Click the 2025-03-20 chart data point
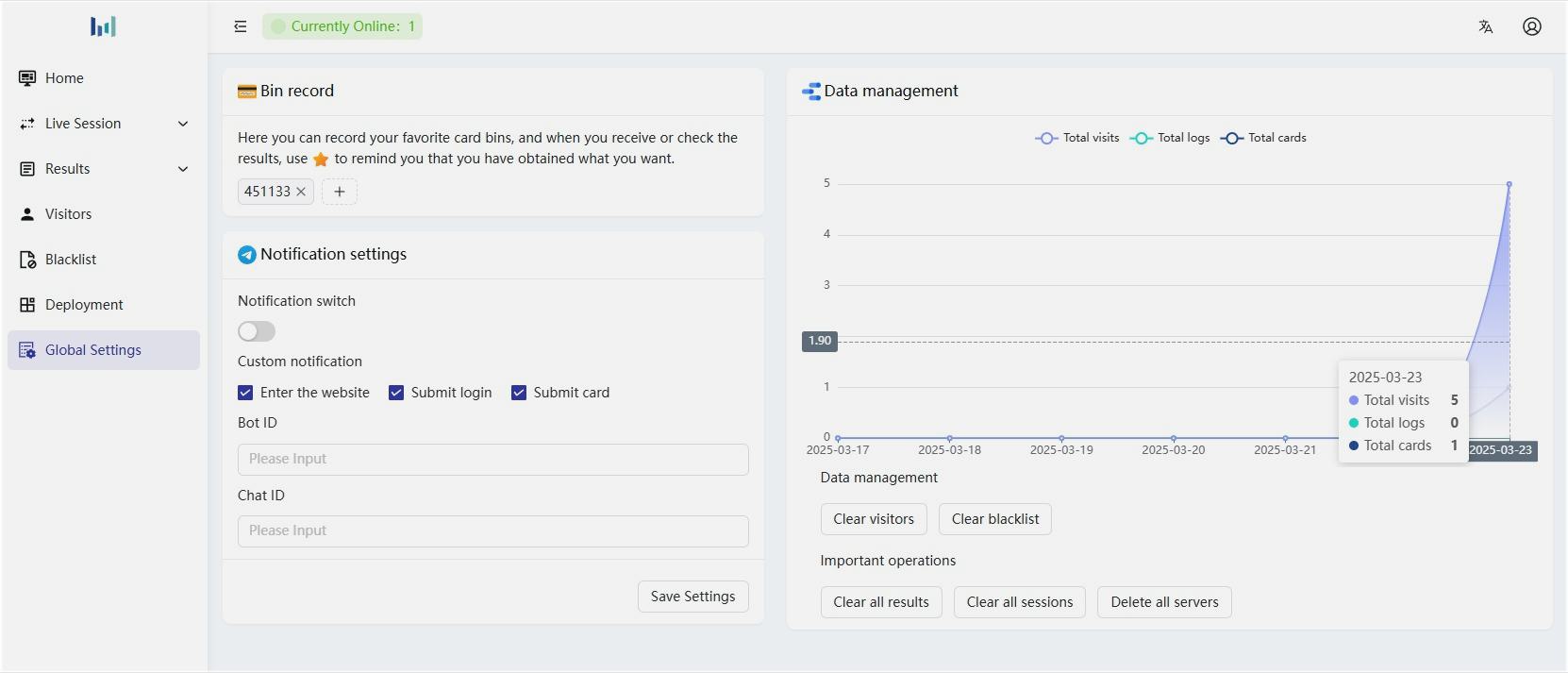 [1174, 438]
